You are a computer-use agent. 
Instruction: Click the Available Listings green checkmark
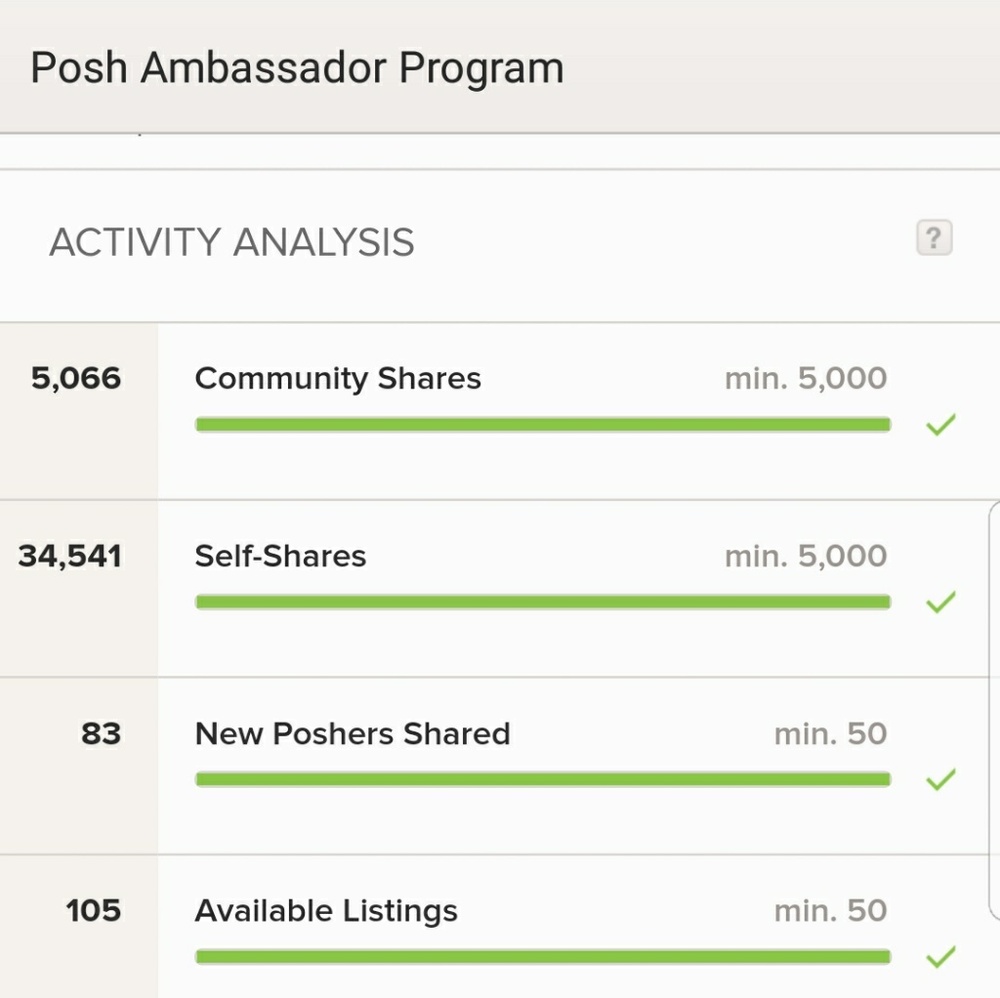pyautogui.click(x=941, y=957)
